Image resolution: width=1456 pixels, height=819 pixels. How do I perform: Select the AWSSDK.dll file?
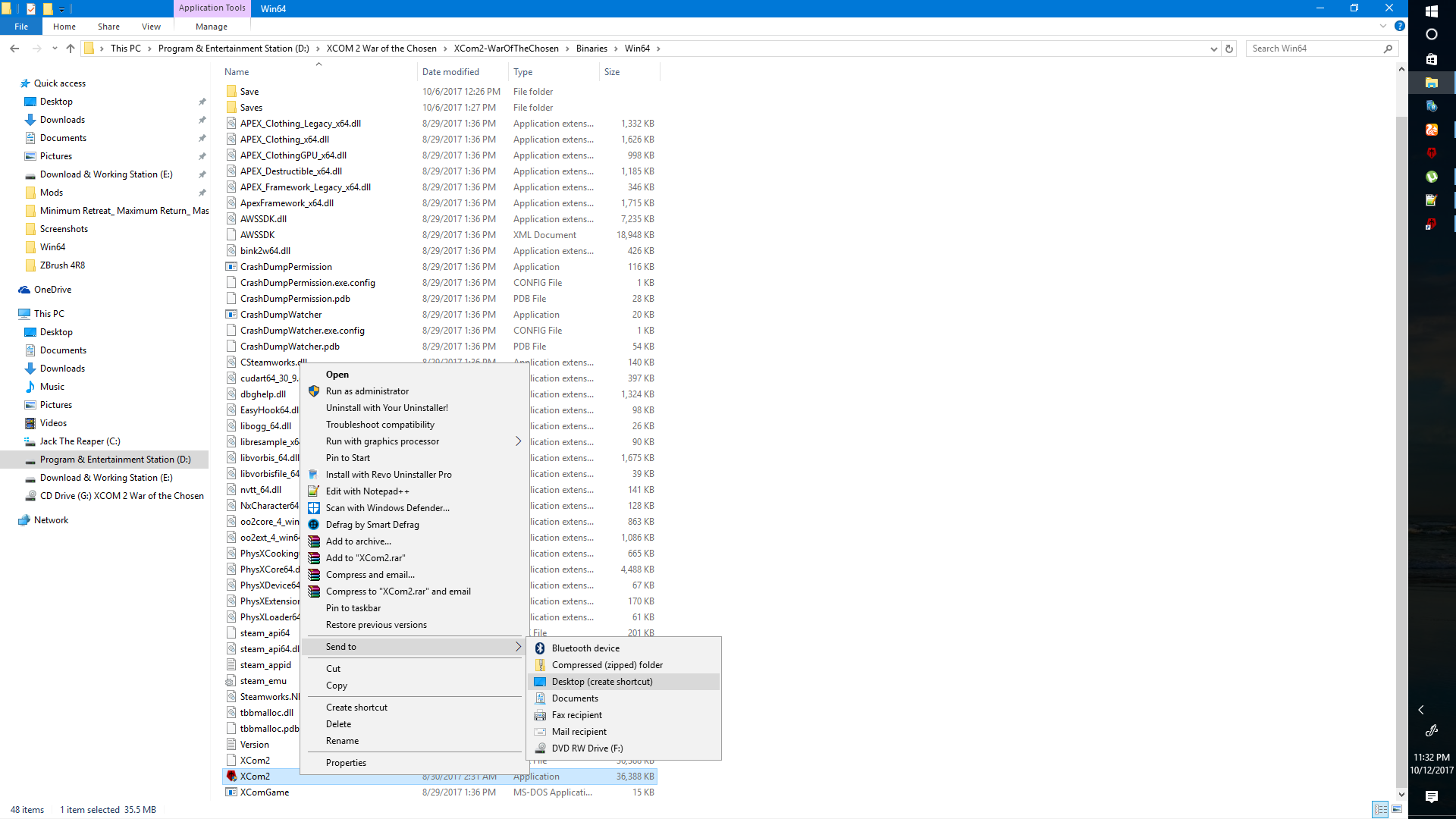[x=263, y=219]
